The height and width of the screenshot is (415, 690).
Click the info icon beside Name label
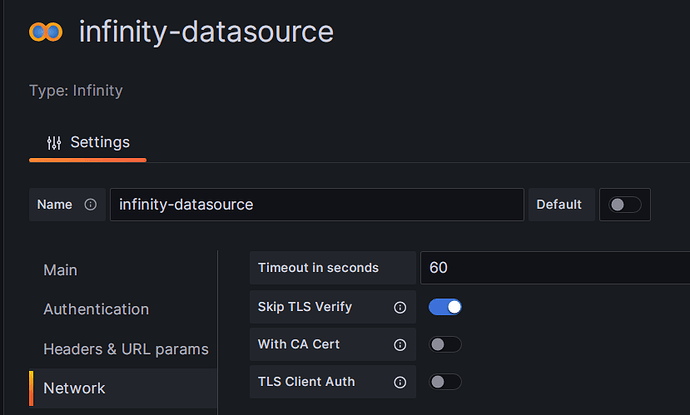pyautogui.click(x=90, y=204)
